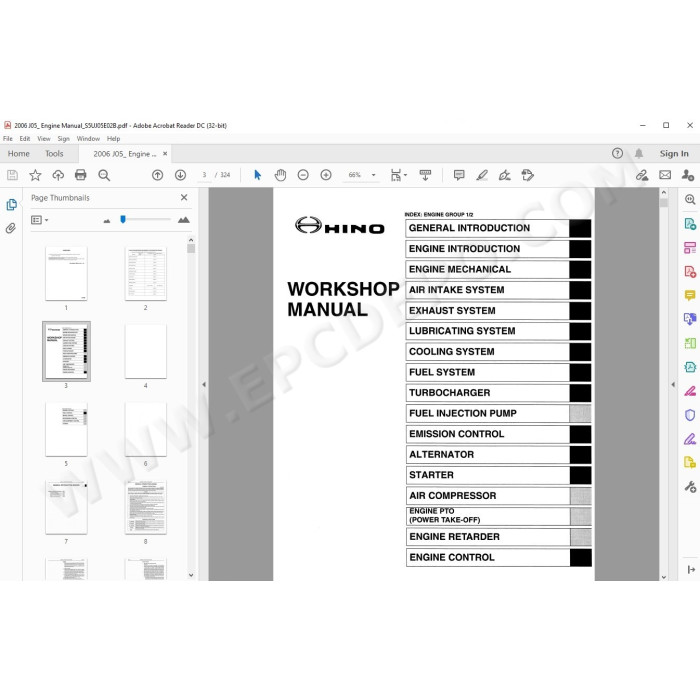This screenshot has width=700, height=700.
Task: Open the stamp tool icon
Action: coord(527,175)
